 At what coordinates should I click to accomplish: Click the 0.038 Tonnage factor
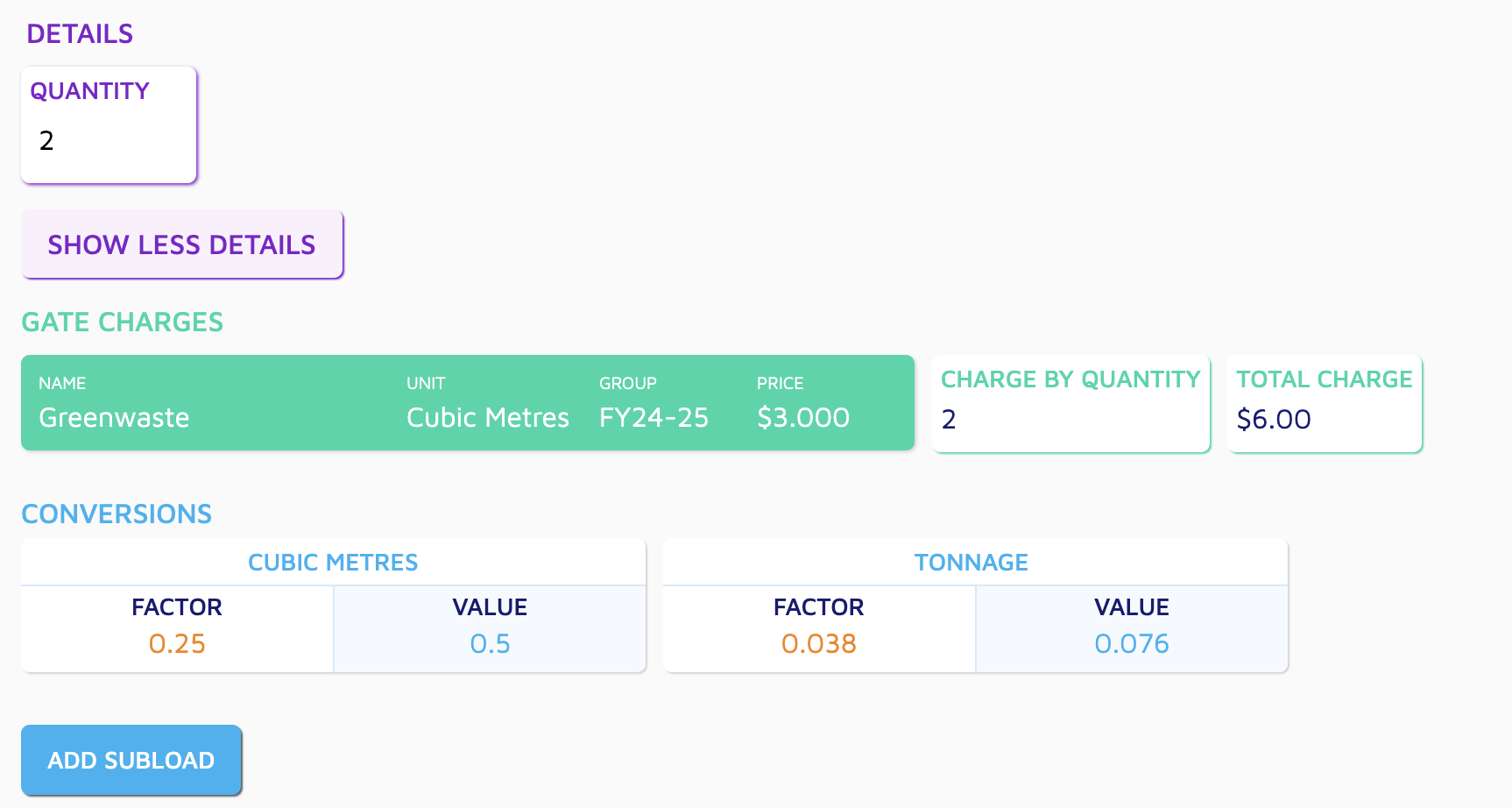pos(819,643)
